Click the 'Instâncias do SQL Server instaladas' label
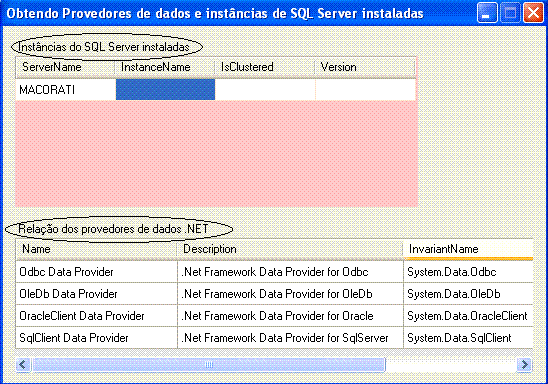Image resolution: width=548 pixels, height=384 pixels. (x=103, y=47)
